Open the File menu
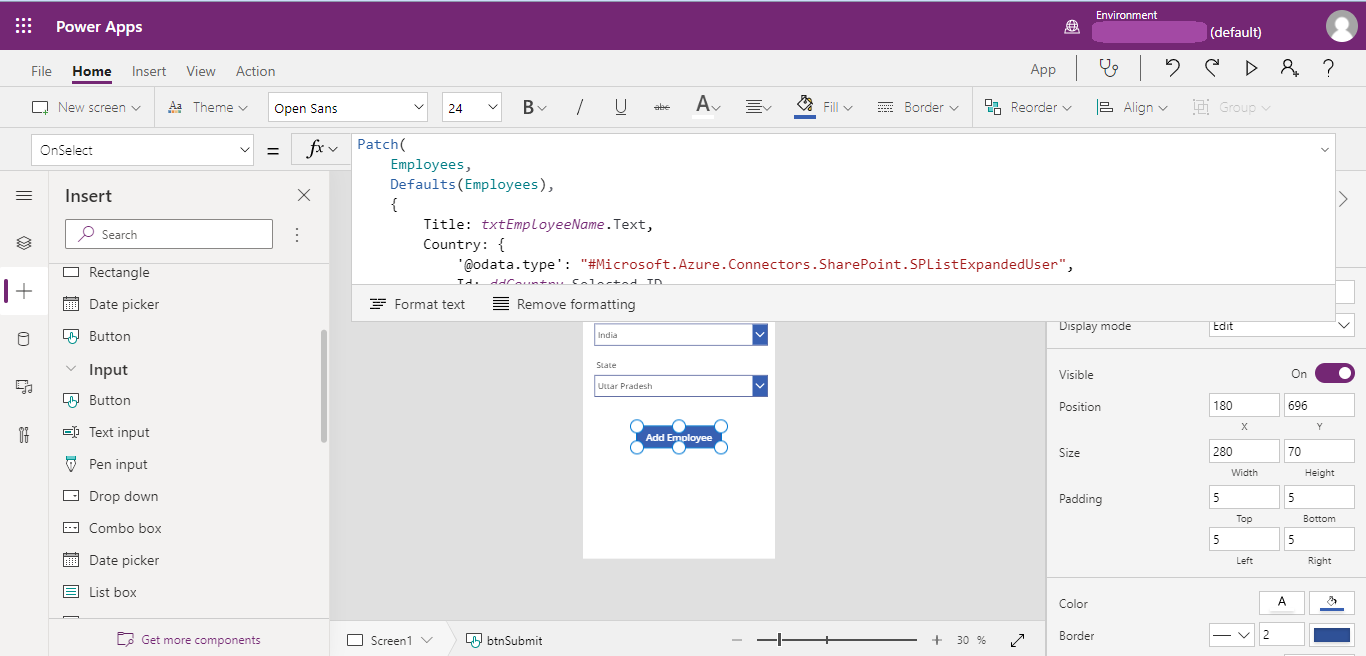This screenshot has height=656, width=1366. click(41, 71)
